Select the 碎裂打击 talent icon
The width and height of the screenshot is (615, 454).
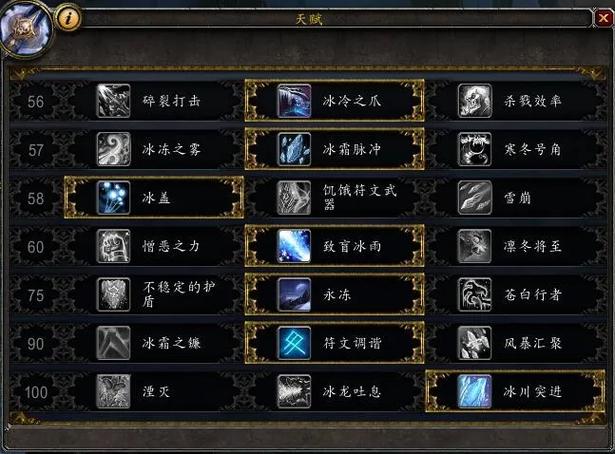tap(113, 101)
